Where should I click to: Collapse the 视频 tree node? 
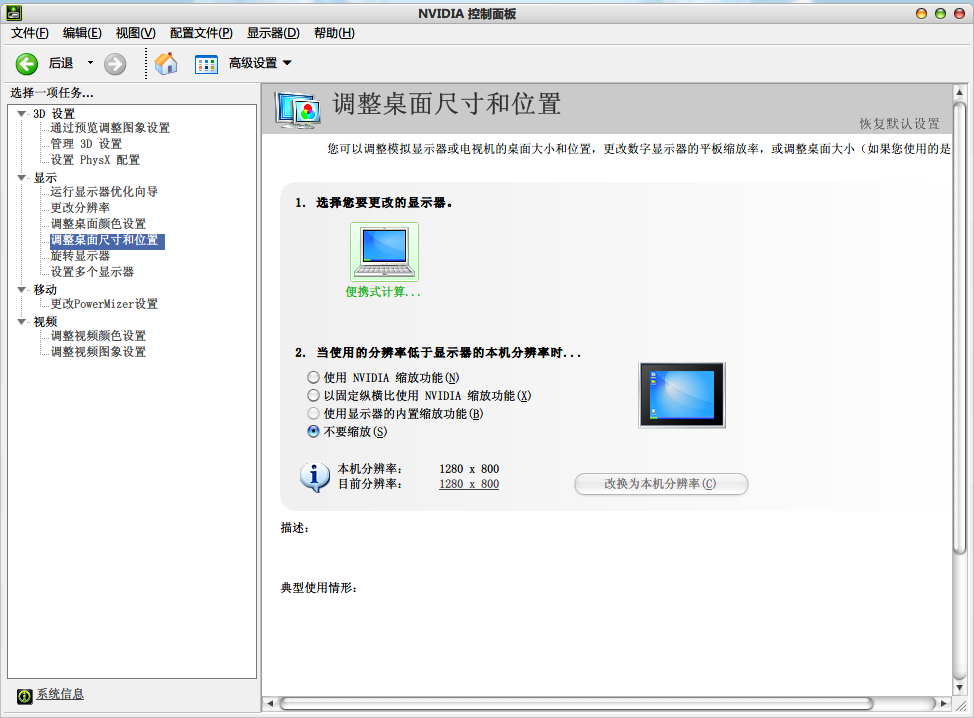point(22,322)
